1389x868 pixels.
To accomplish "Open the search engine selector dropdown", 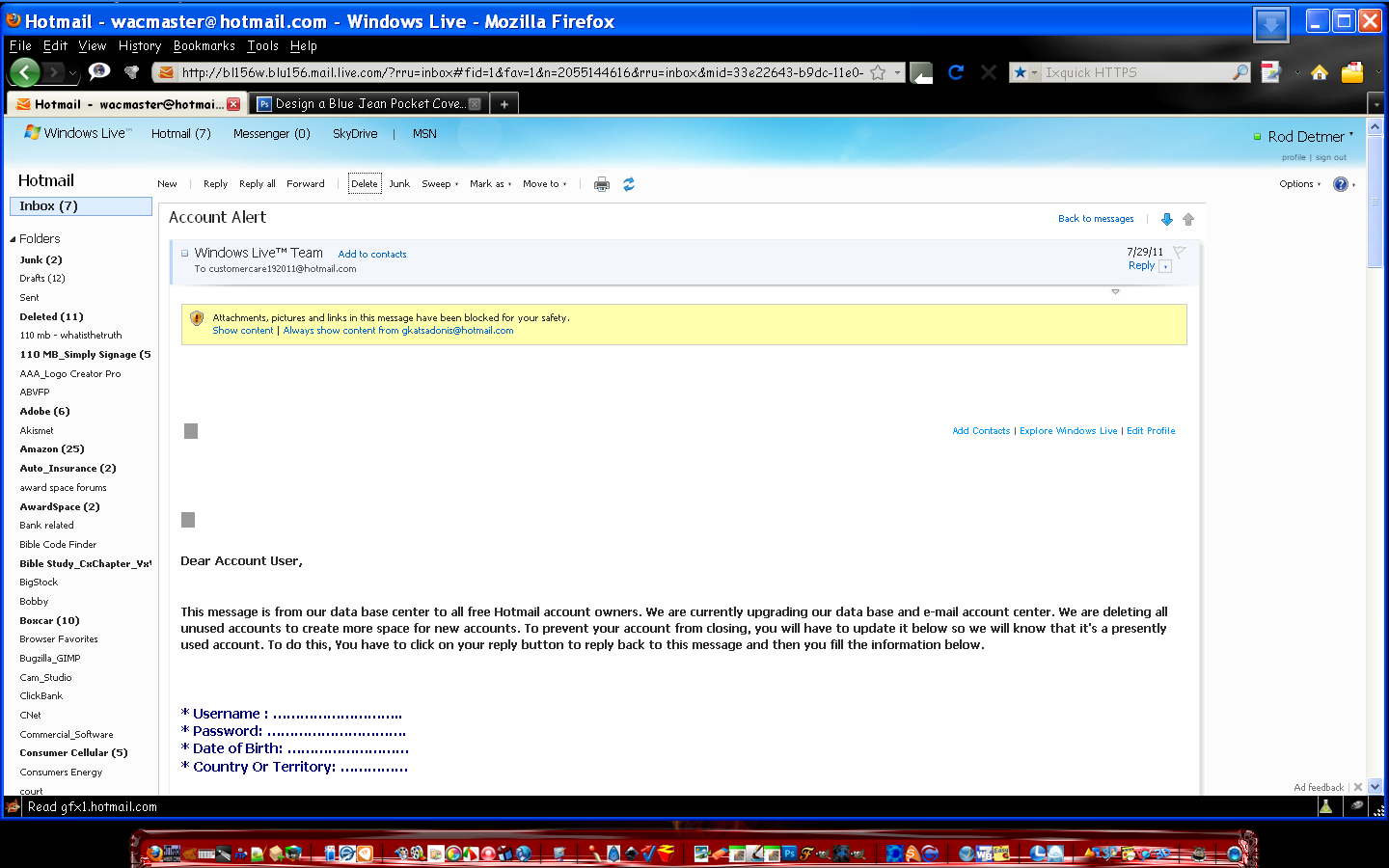I will pyautogui.click(x=1025, y=72).
